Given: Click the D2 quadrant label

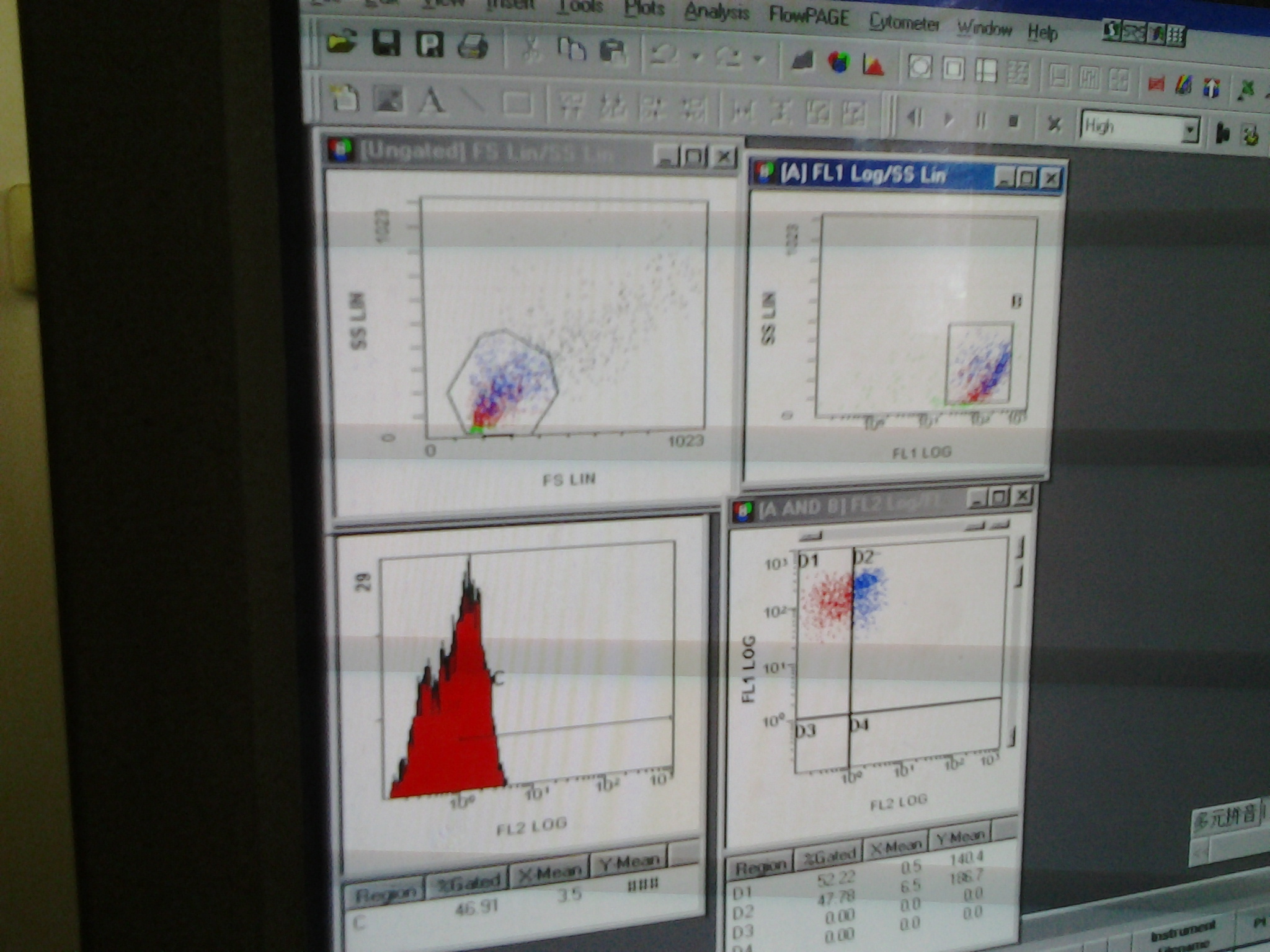Looking at the screenshot, I should [864, 558].
